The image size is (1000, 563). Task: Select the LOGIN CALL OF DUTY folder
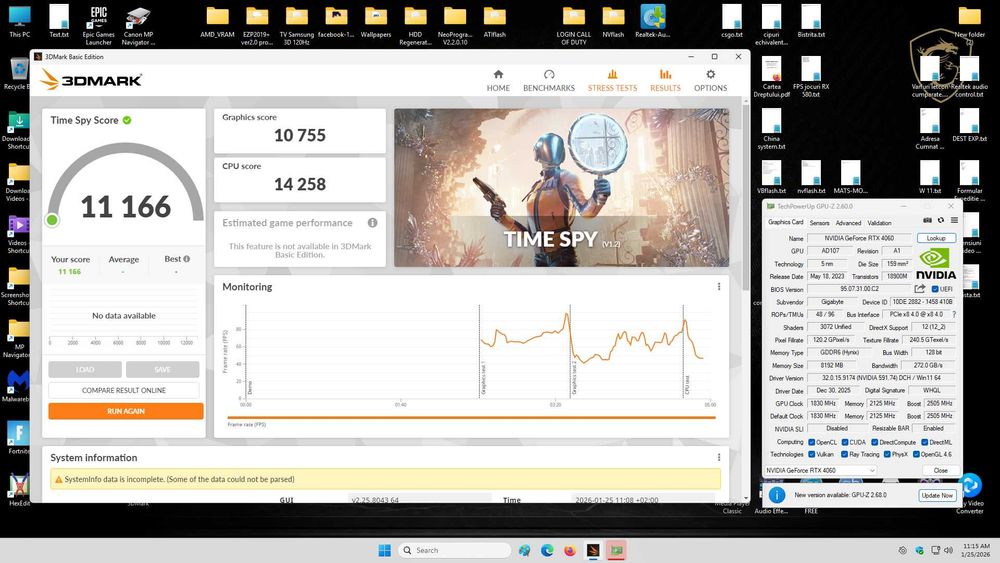click(573, 26)
